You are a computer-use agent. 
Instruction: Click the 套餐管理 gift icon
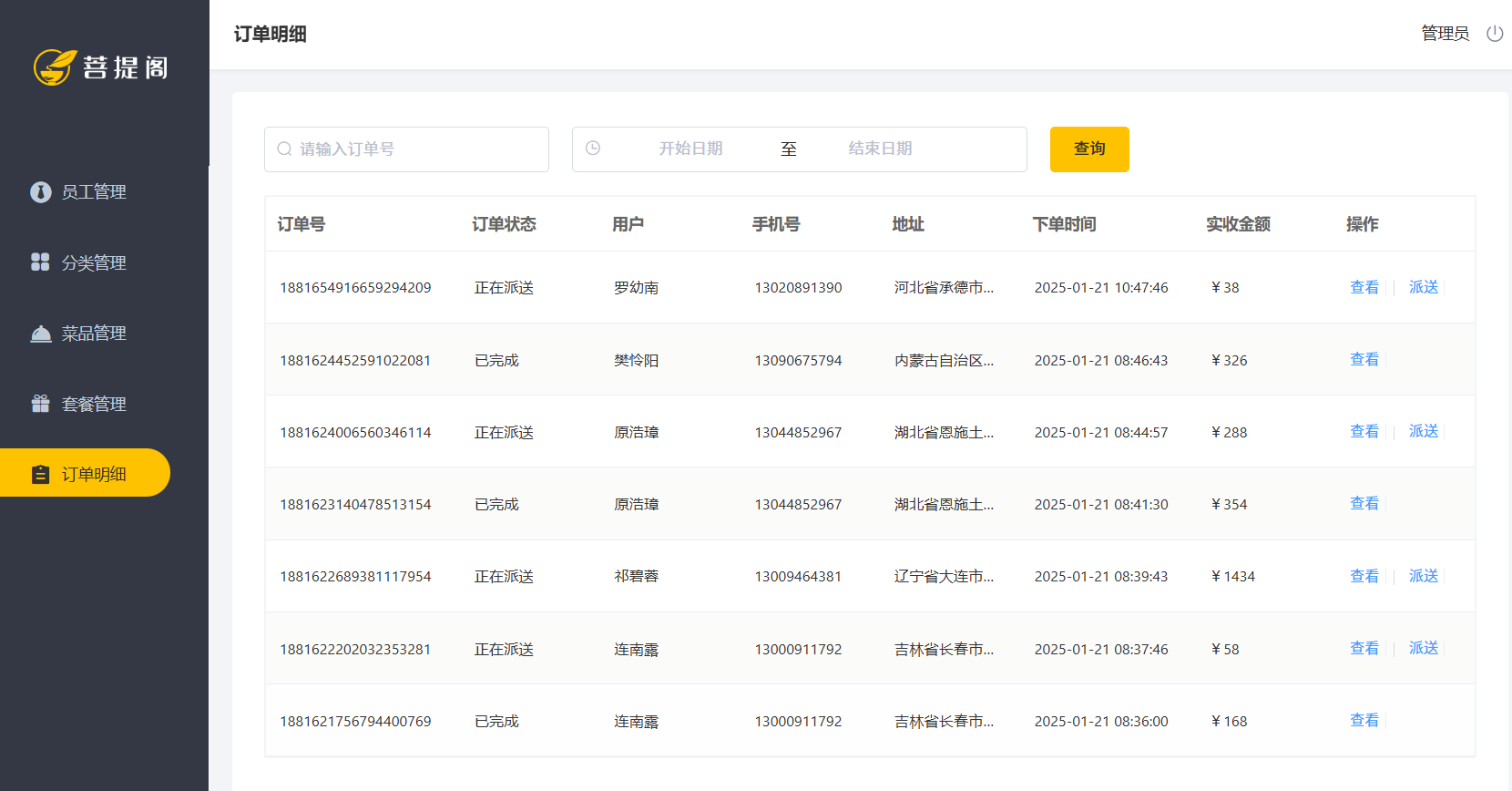(40, 404)
